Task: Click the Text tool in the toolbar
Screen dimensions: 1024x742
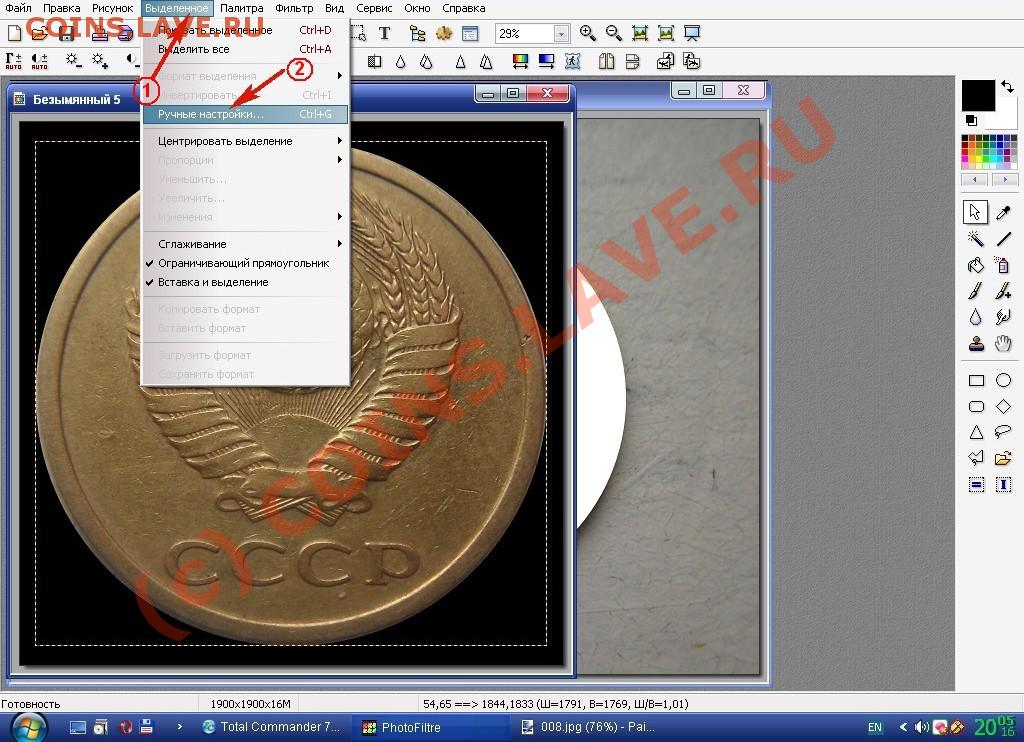Action: click(x=385, y=33)
